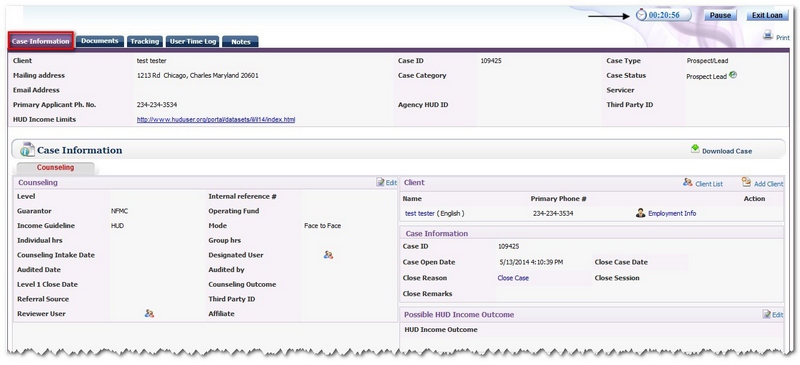Click the Possible HUD Income Outcome heading
This screenshot has width=800, height=365.
tap(459, 315)
